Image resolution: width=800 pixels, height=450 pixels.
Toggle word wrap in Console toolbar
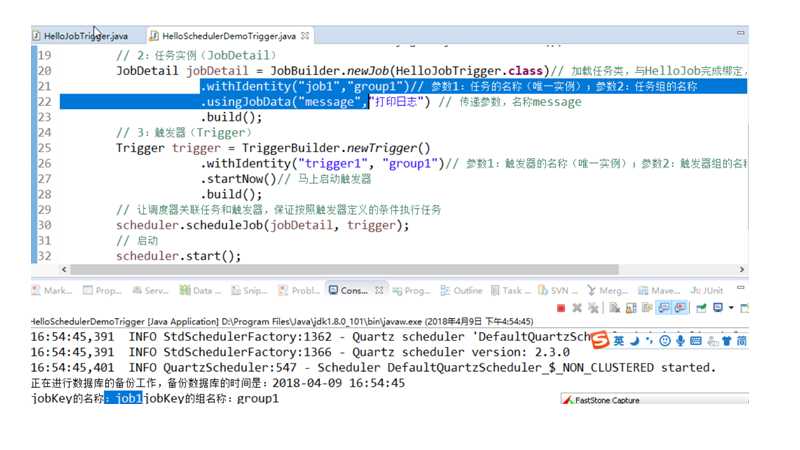[647, 308]
